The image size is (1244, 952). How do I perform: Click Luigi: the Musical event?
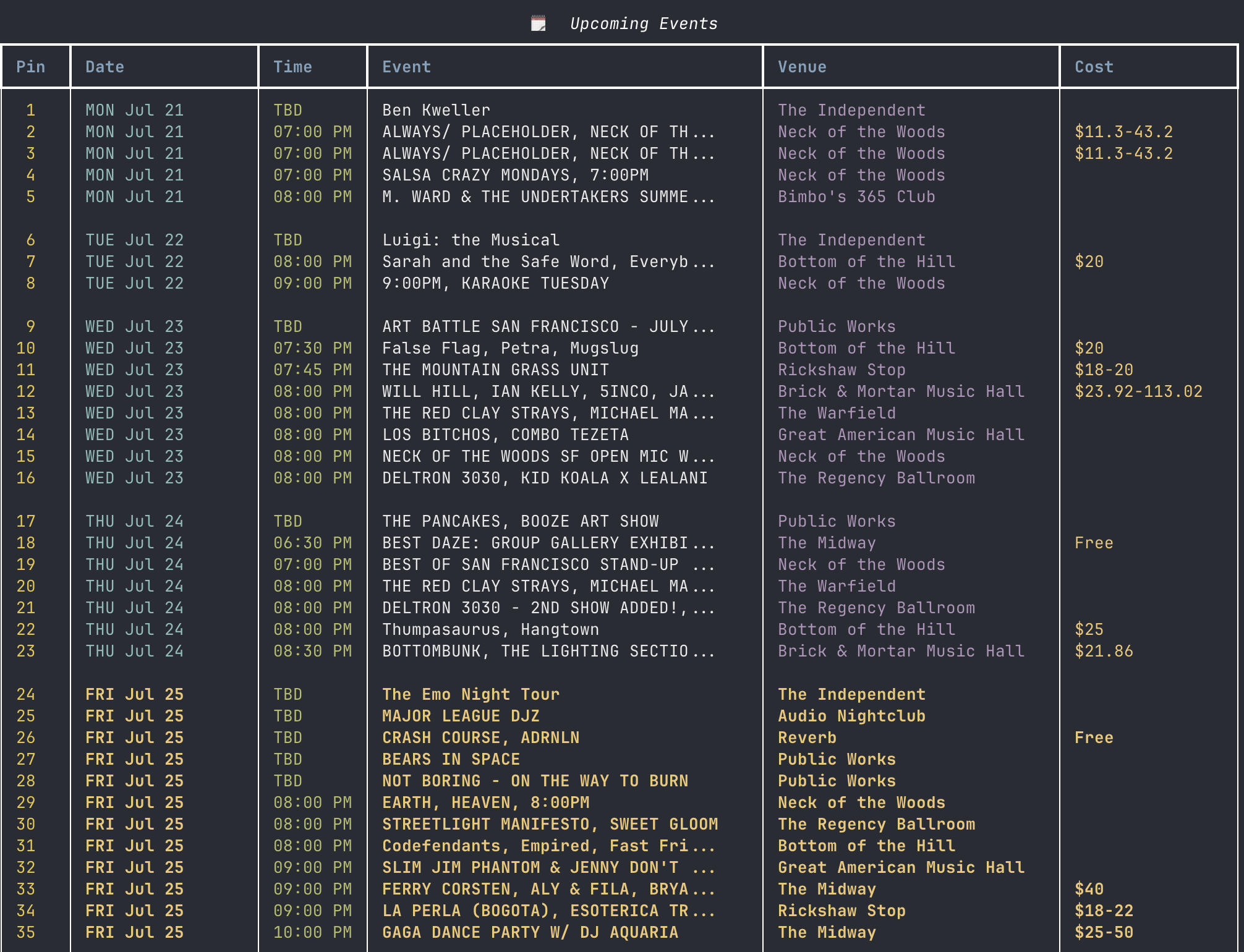[471, 240]
